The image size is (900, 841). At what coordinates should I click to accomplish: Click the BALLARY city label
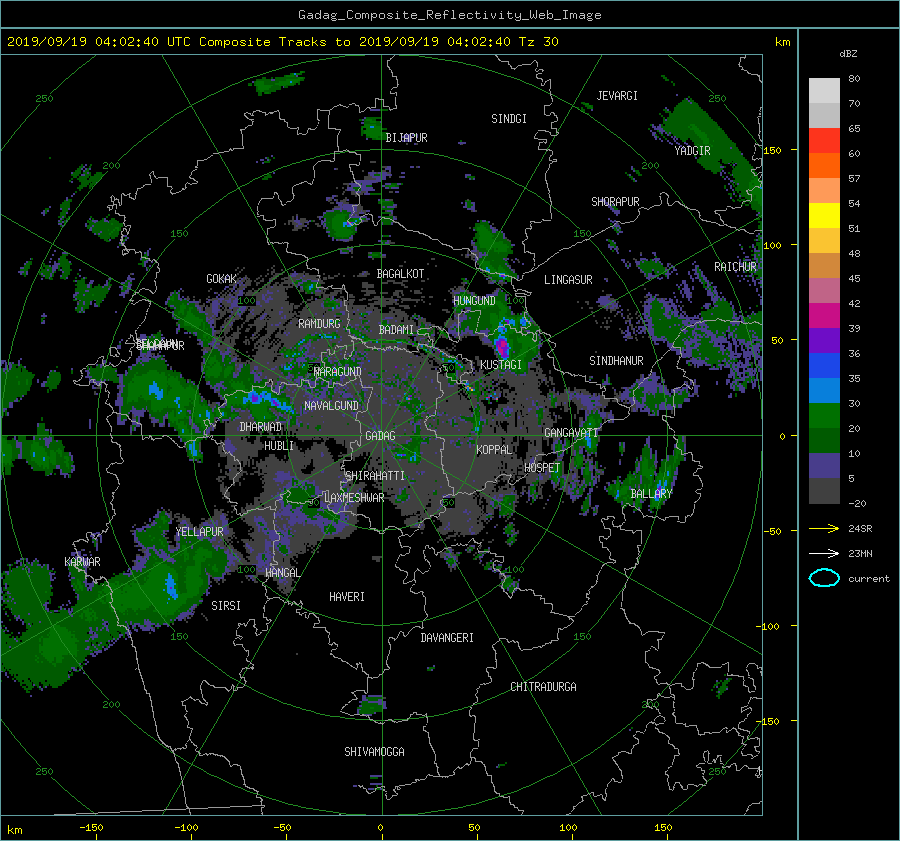tap(651, 494)
